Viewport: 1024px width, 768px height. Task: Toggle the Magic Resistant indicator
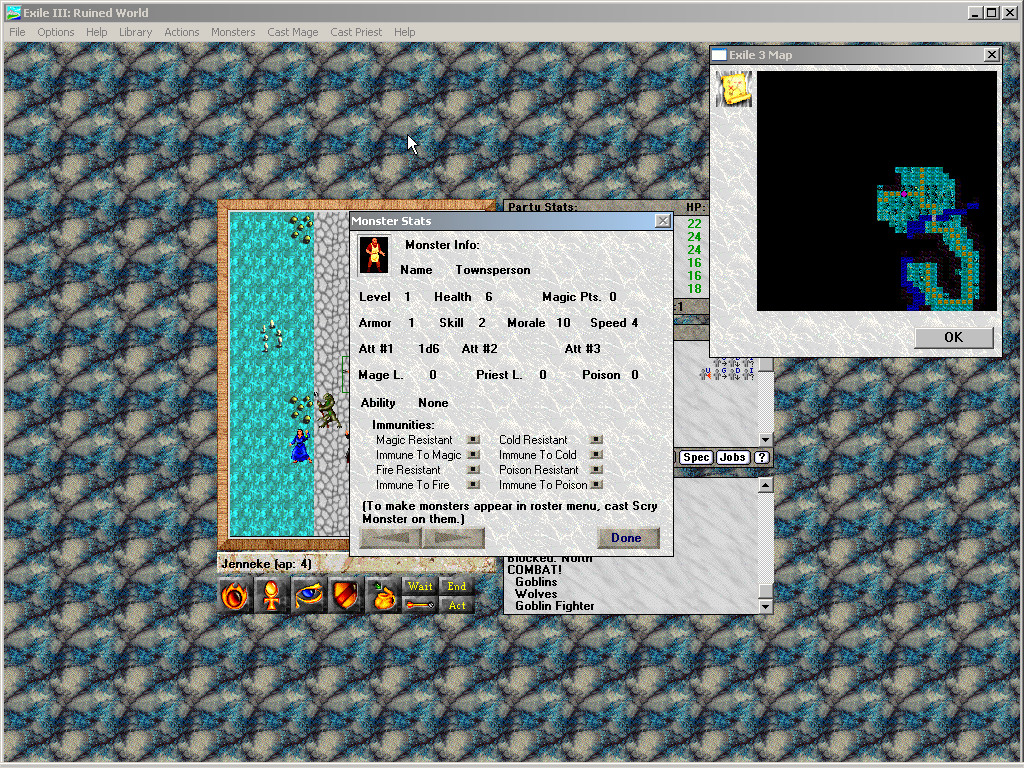(x=473, y=440)
